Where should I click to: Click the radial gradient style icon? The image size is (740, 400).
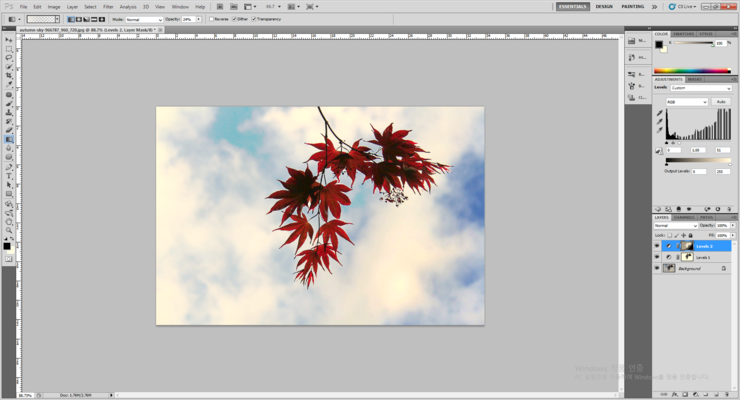[78, 19]
